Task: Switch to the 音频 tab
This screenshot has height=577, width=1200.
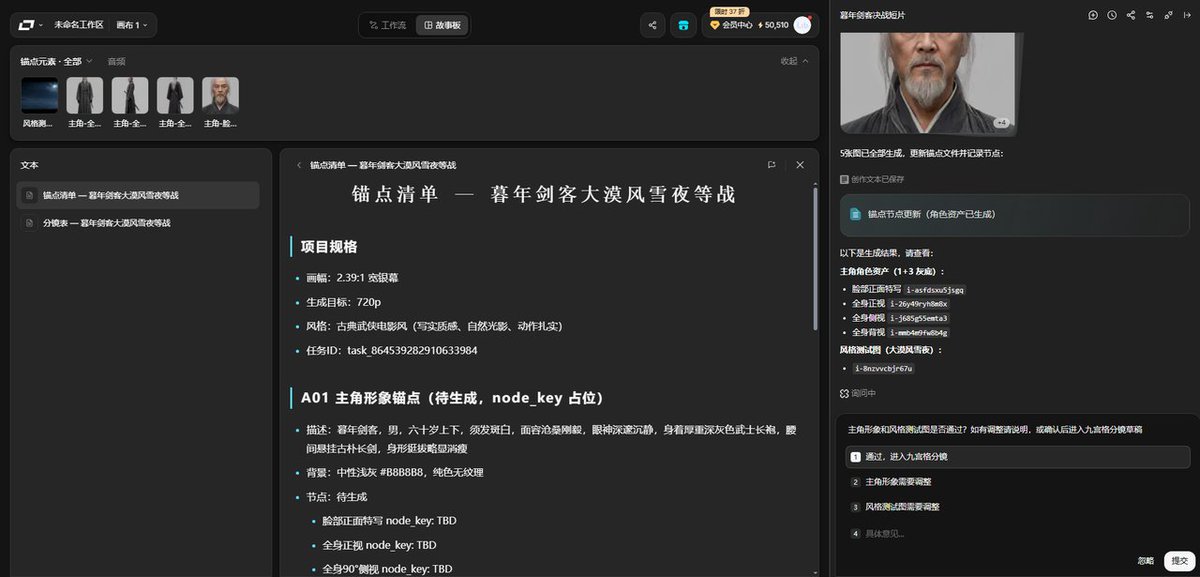Action: click(x=117, y=61)
